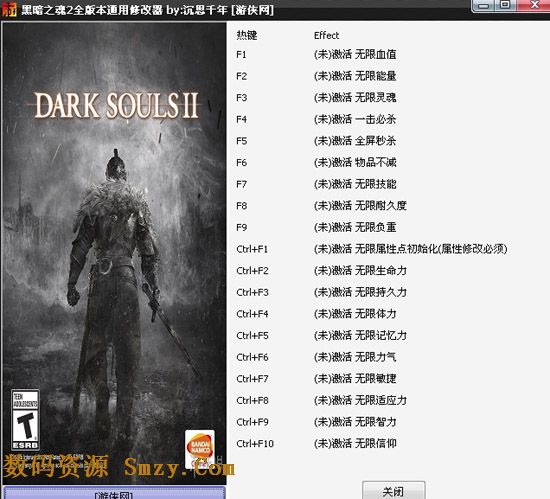This screenshot has width=550, height=499.
Task: Toggle F3 无限灵魂 activation entry
Action: point(355,97)
